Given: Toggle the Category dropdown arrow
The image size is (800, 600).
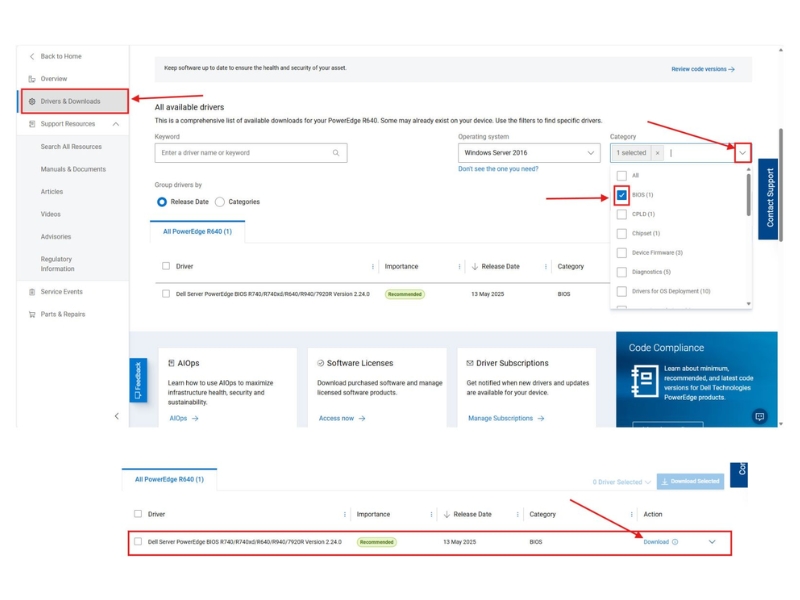Looking at the screenshot, I should (742, 153).
